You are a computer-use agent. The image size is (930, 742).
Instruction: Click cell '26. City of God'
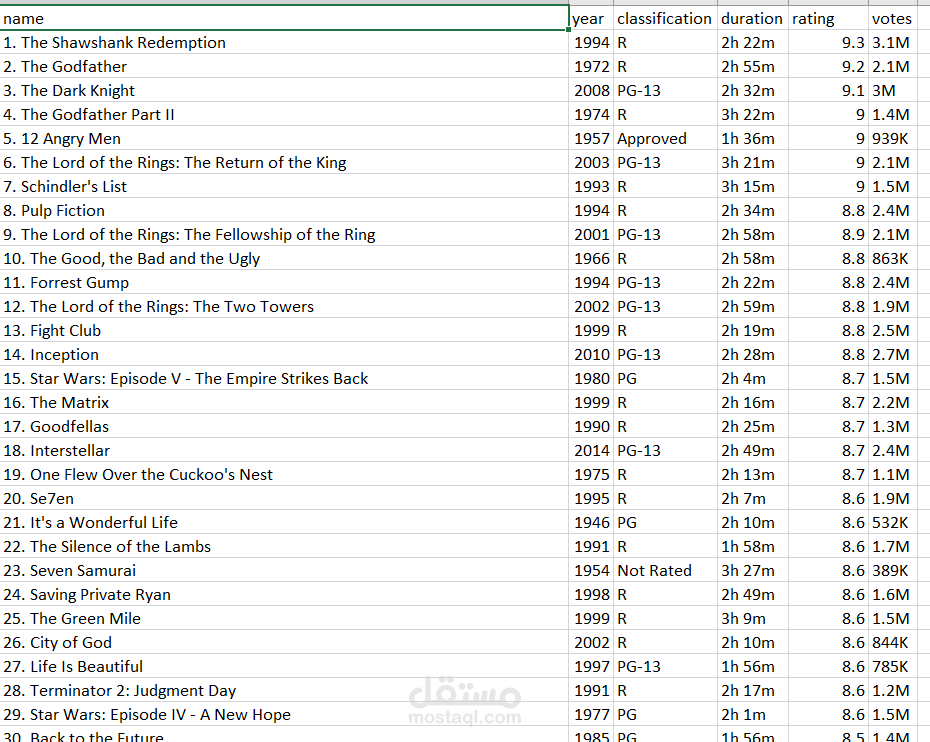tap(284, 643)
